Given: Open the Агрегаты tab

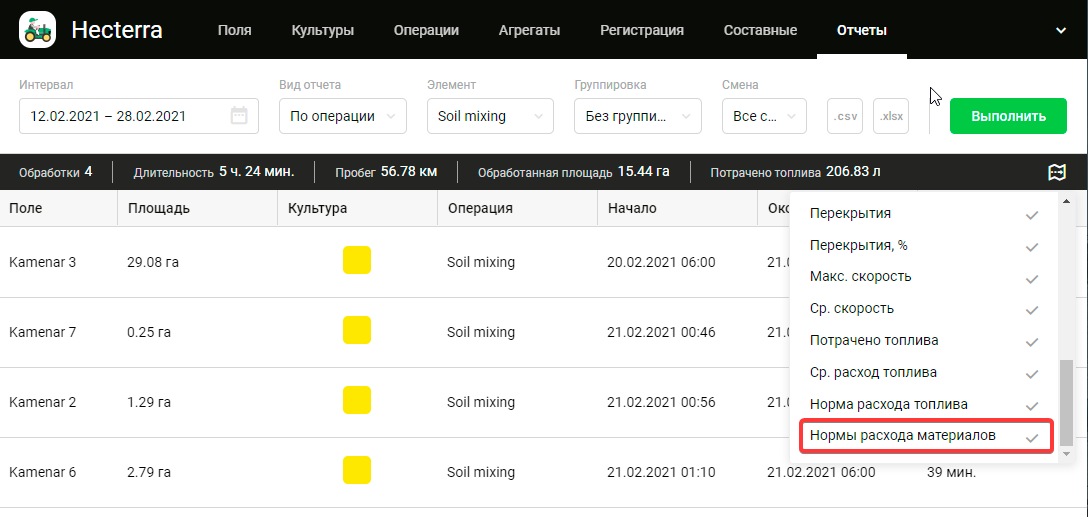Looking at the screenshot, I should click(529, 30).
